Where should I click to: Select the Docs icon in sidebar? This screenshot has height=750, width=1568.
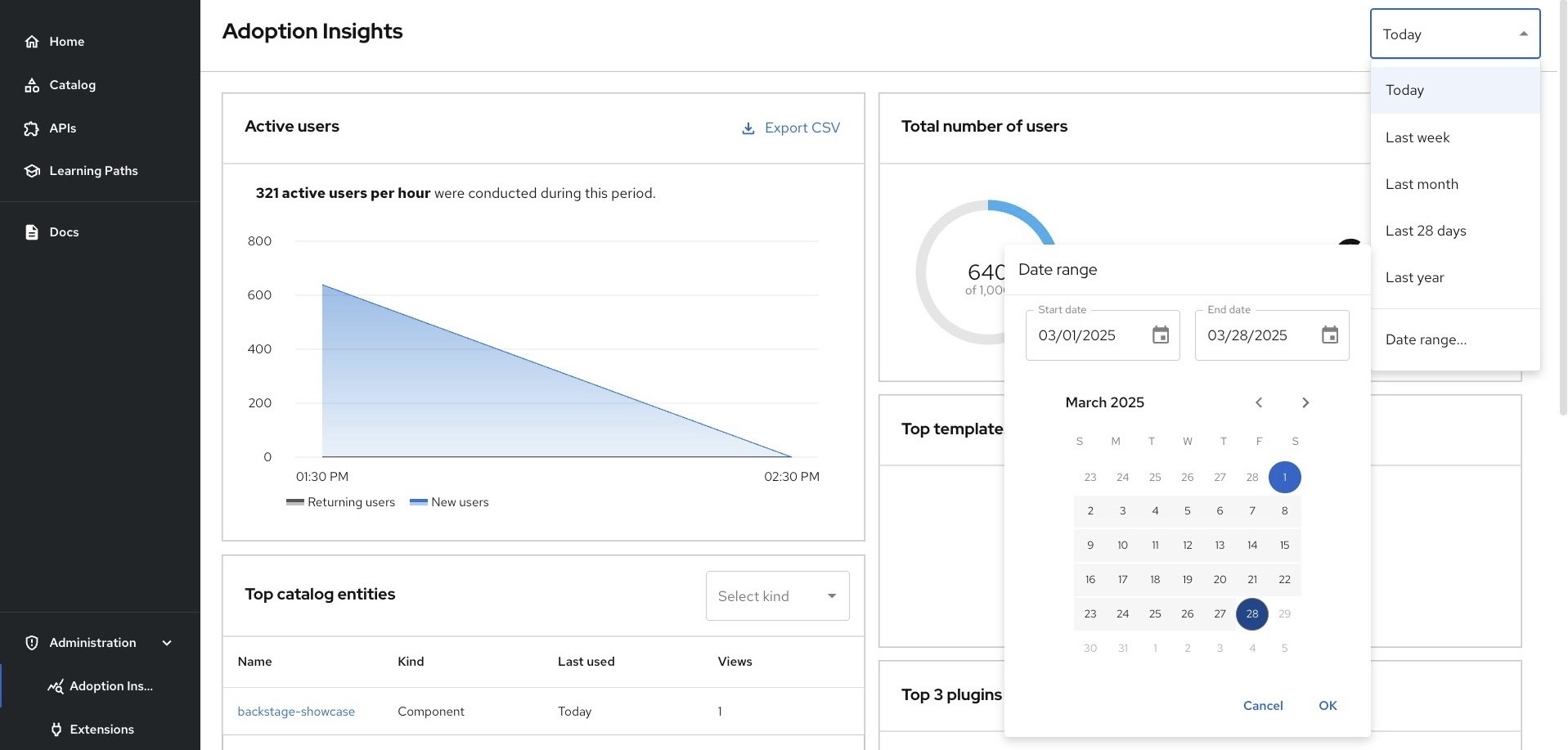tap(30, 231)
